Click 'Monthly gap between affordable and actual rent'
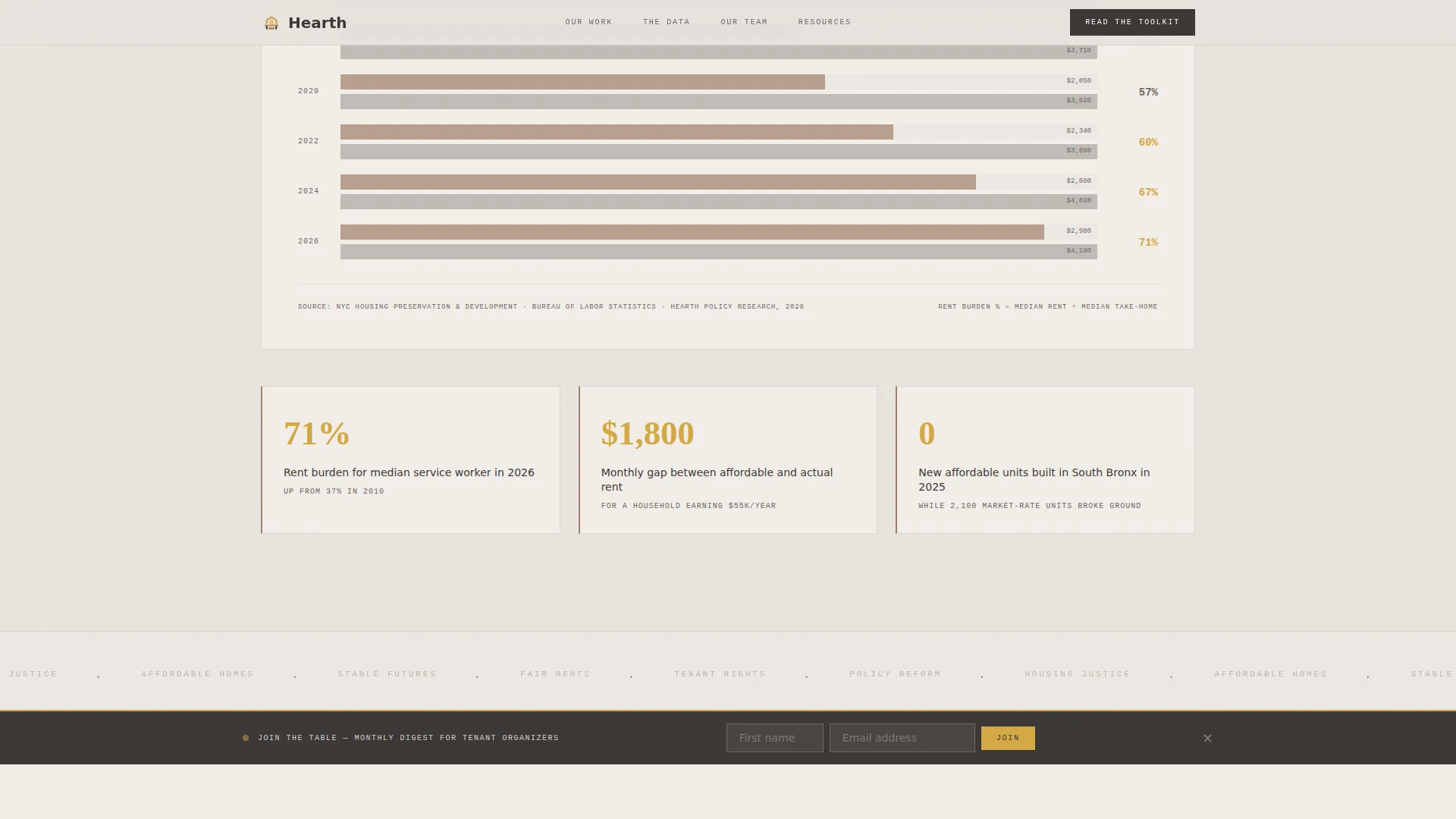Screen dimensions: 1456x819 click(x=717, y=480)
